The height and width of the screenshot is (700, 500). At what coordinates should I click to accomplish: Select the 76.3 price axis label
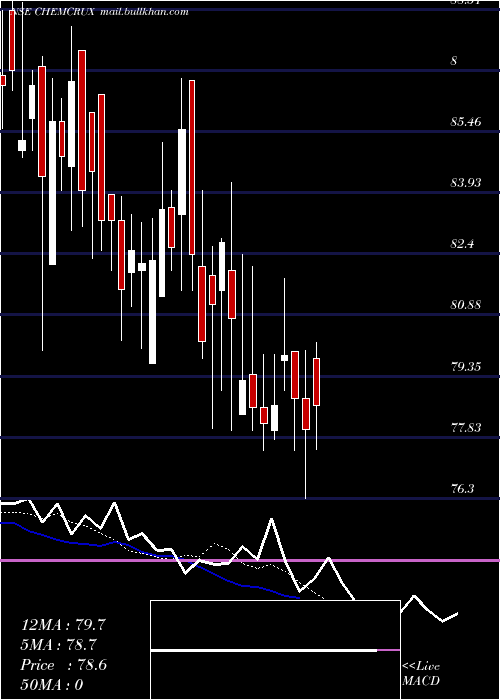tap(462, 489)
